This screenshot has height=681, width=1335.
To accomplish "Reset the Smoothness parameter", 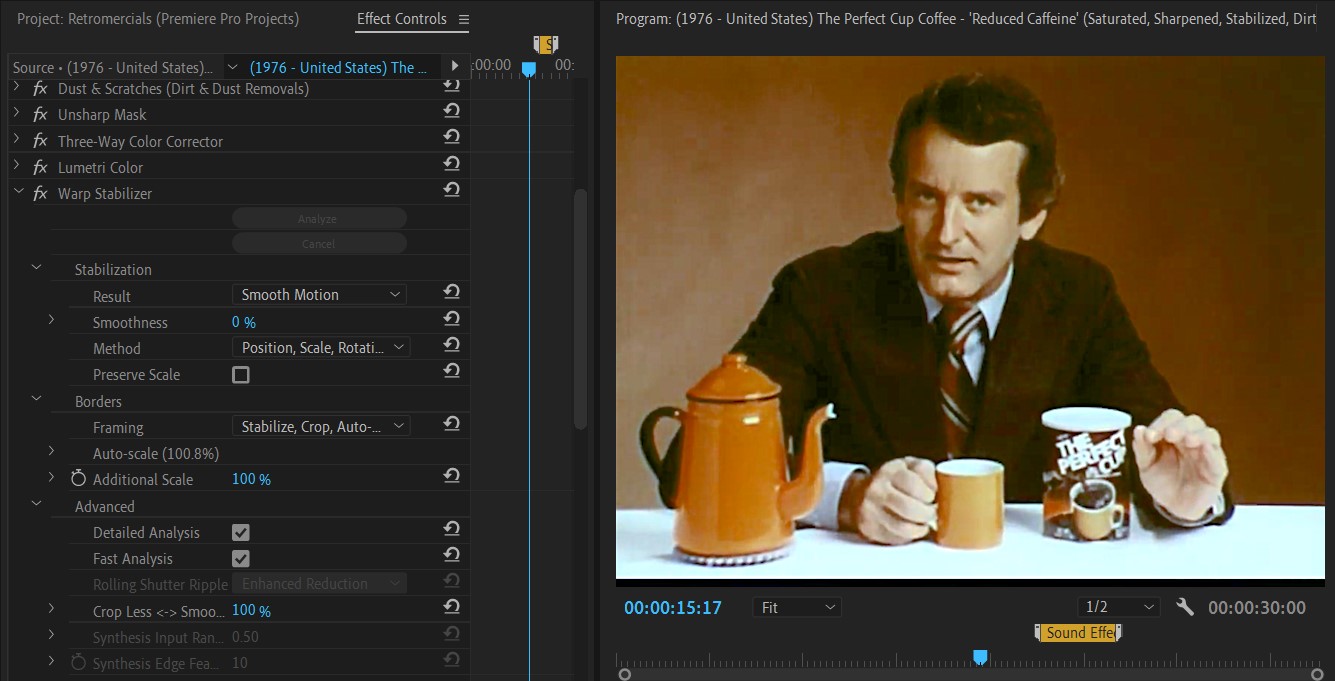I will point(452,318).
